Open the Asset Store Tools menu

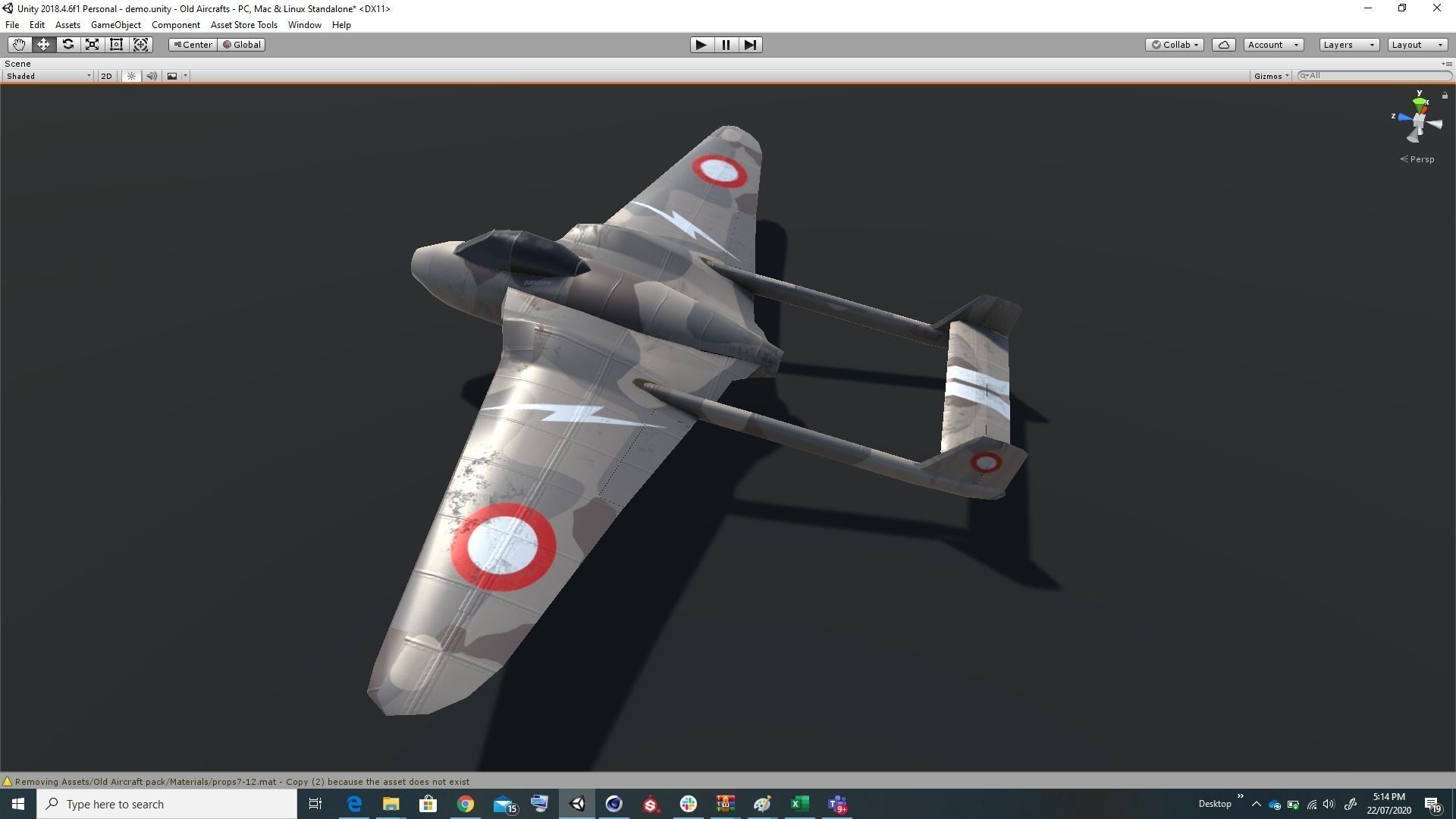(243, 25)
